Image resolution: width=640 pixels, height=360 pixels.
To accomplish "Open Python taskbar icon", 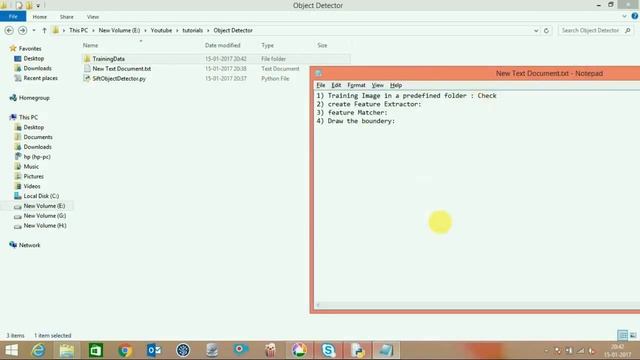I will [x=357, y=350].
